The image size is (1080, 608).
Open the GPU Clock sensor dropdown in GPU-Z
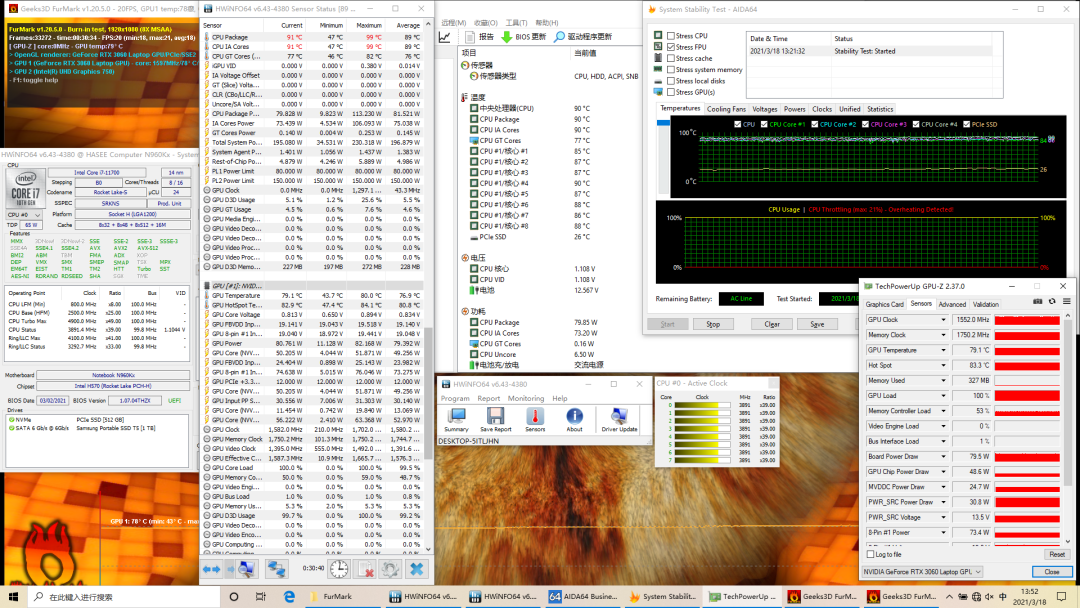coord(942,320)
